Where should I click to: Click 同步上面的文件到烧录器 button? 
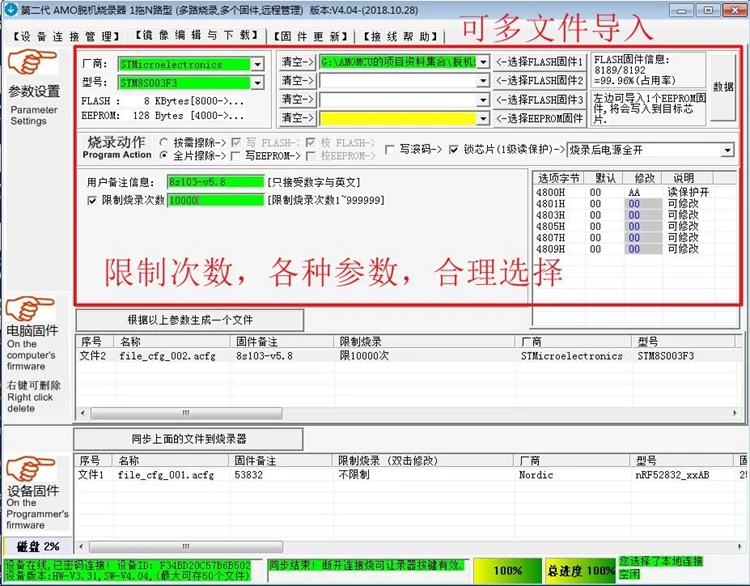point(188,439)
